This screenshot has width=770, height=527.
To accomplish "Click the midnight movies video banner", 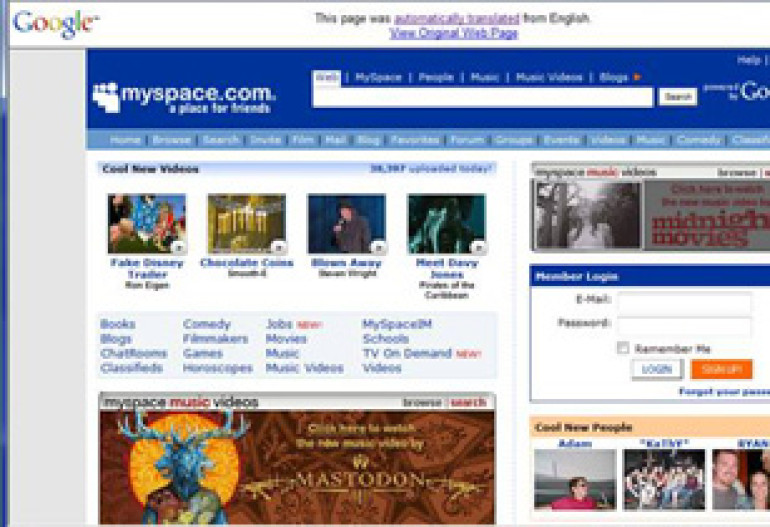I will pyautogui.click(x=651, y=215).
